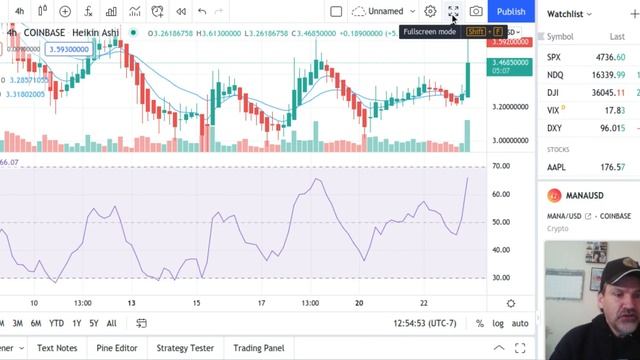Set chart range to 6M
The image size is (640, 360).
(x=36, y=323)
